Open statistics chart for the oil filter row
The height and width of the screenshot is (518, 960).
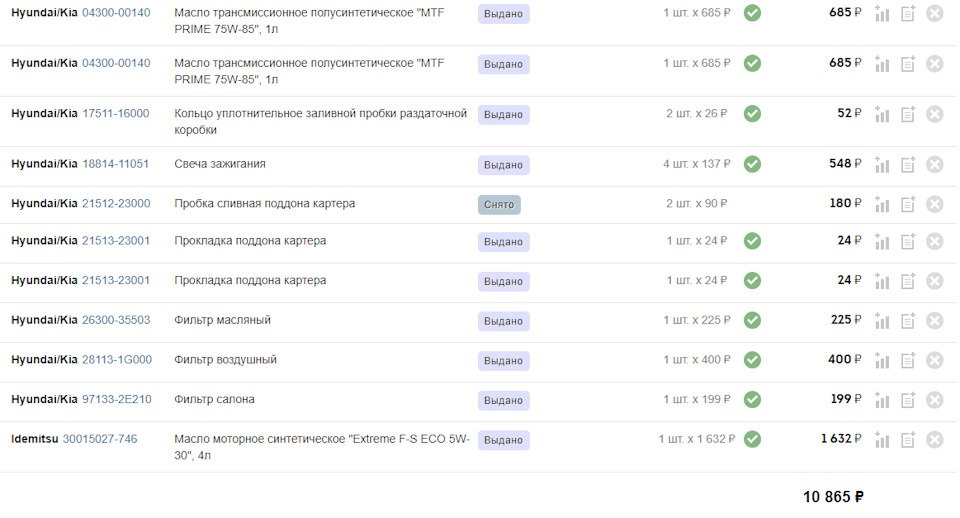(882, 321)
